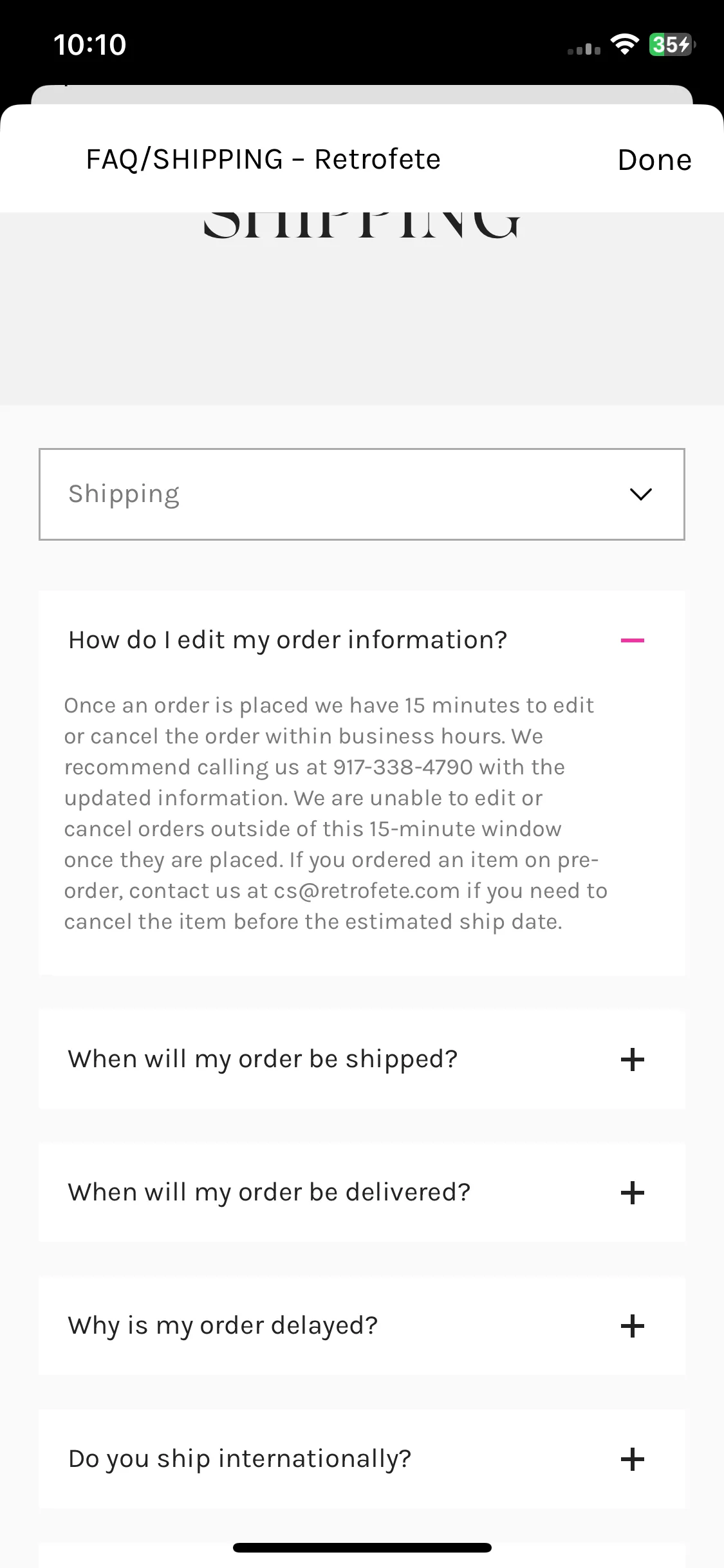Tap the FAQ/SHIPPING – Retrofete page title
724x1568 pixels.
[x=263, y=160]
